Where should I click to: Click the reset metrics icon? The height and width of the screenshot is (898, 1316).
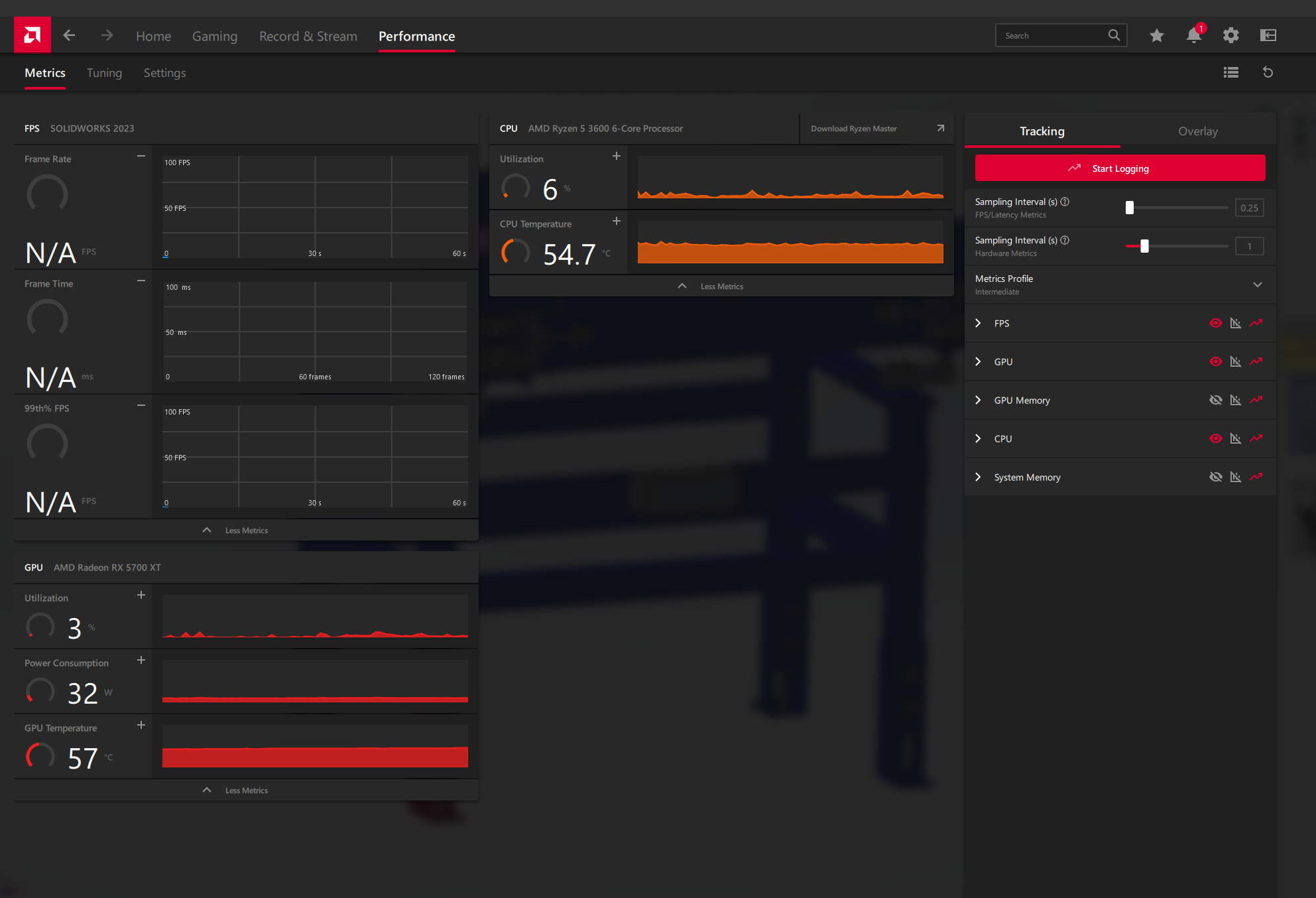[x=1268, y=72]
